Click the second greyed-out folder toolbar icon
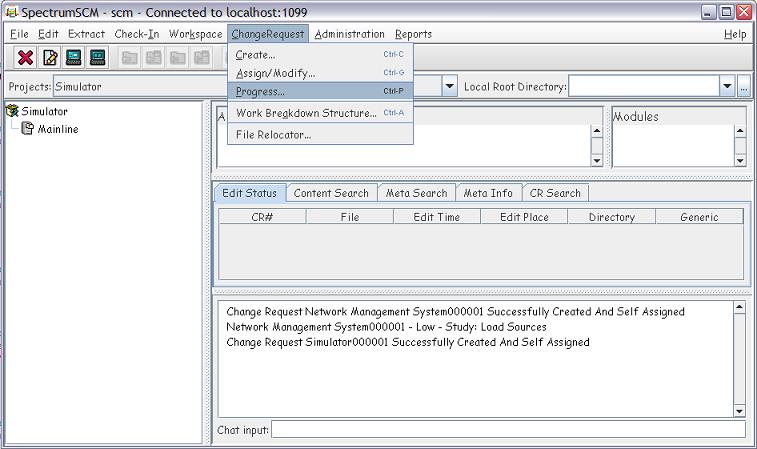Viewport: 757px width, 449px height. coord(154,57)
